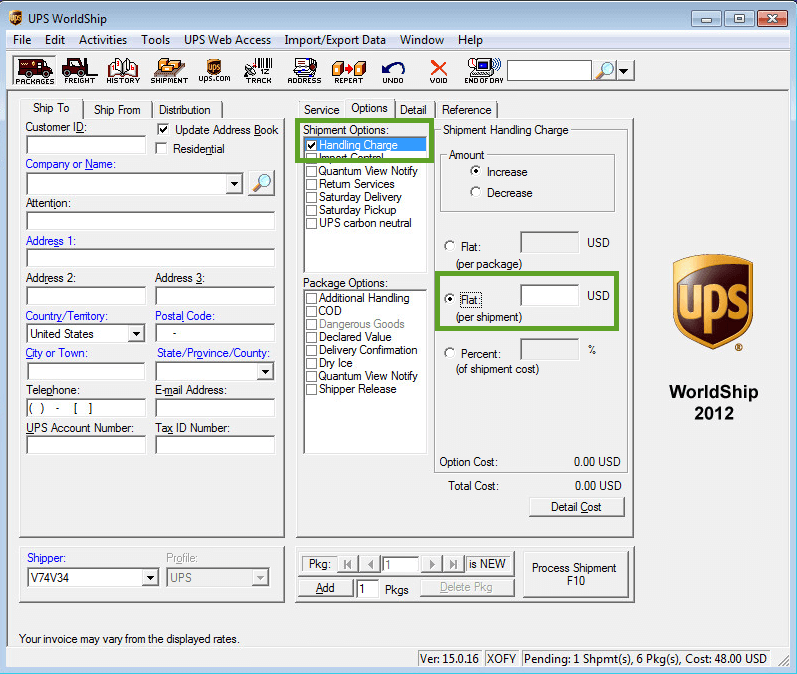The width and height of the screenshot is (797, 674).
Task: Go to last package arrow button
Action: click(452, 564)
